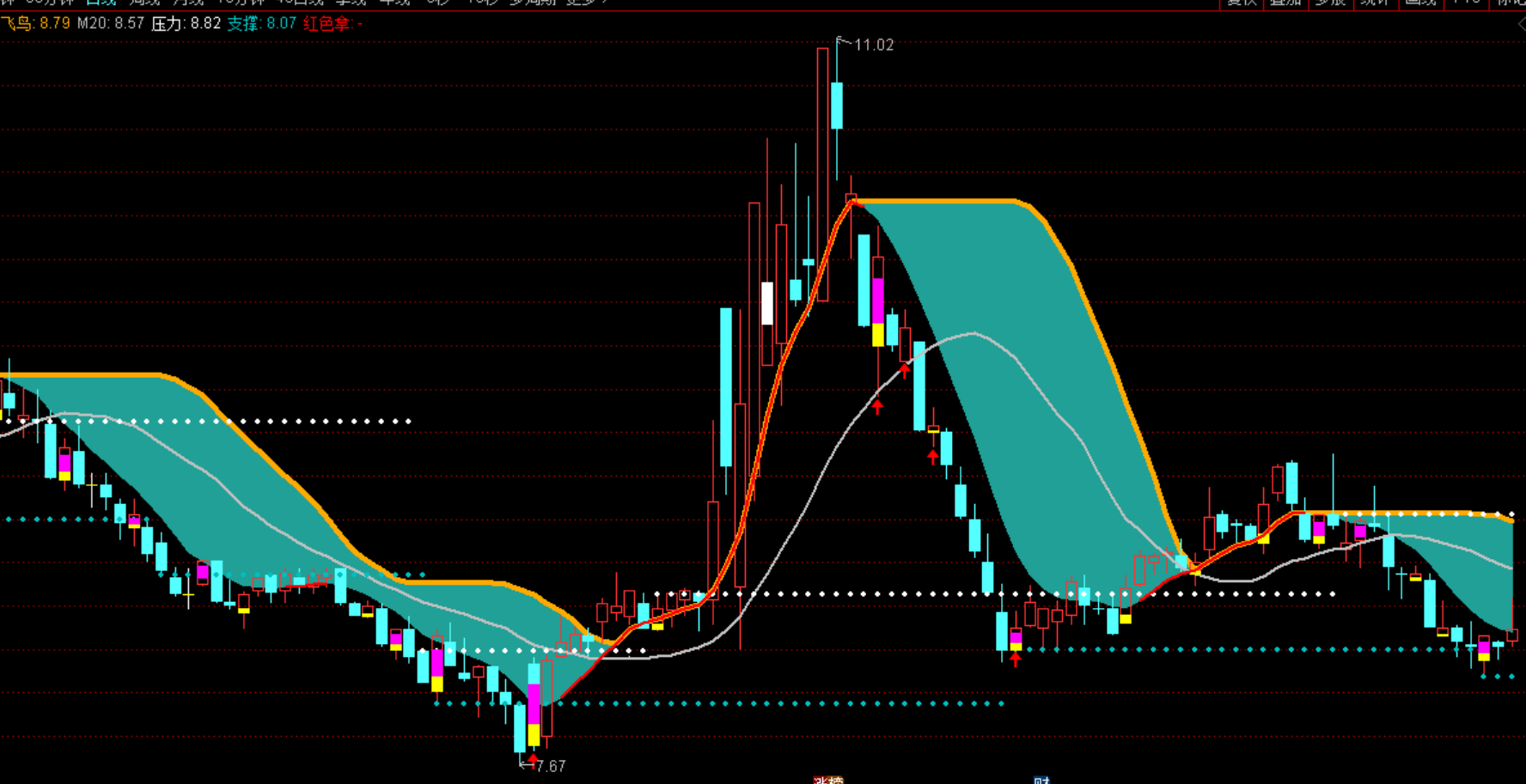Open the 多股 multi-stock view
Image resolution: width=1526 pixels, height=784 pixels.
pyautogui.click(x=1330, y=3)
